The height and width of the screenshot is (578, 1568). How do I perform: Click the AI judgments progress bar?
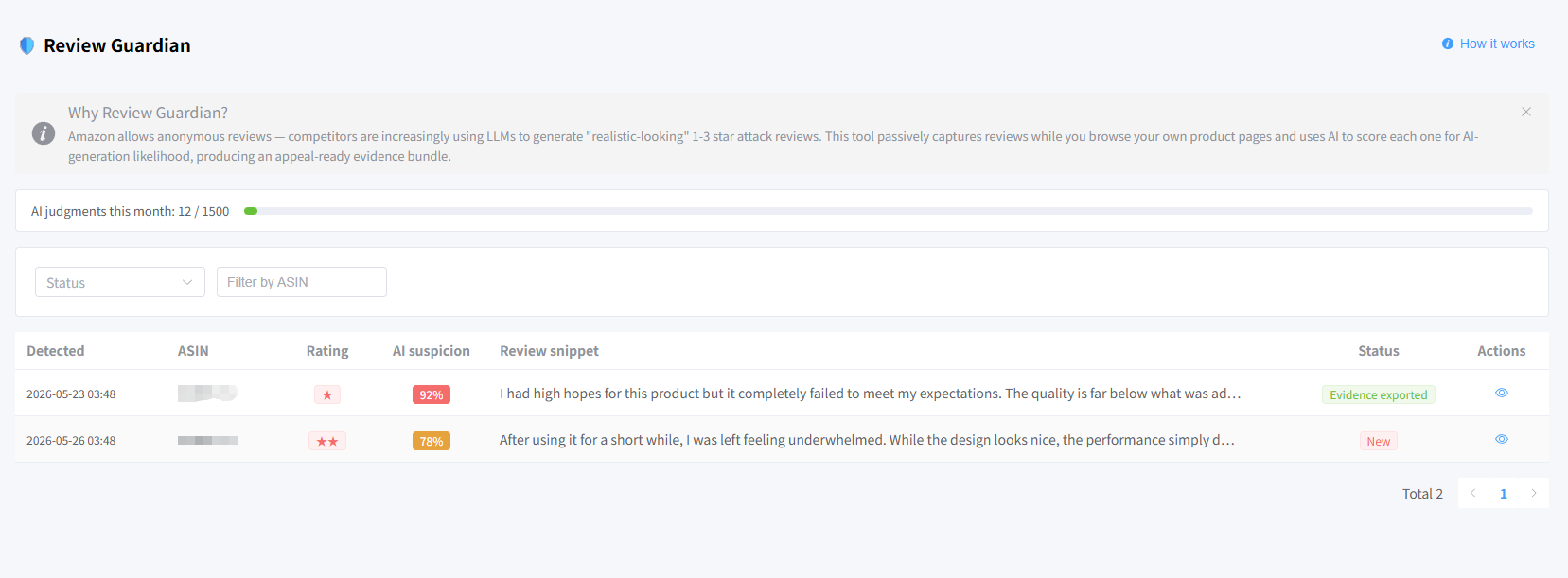pos(889,211)
